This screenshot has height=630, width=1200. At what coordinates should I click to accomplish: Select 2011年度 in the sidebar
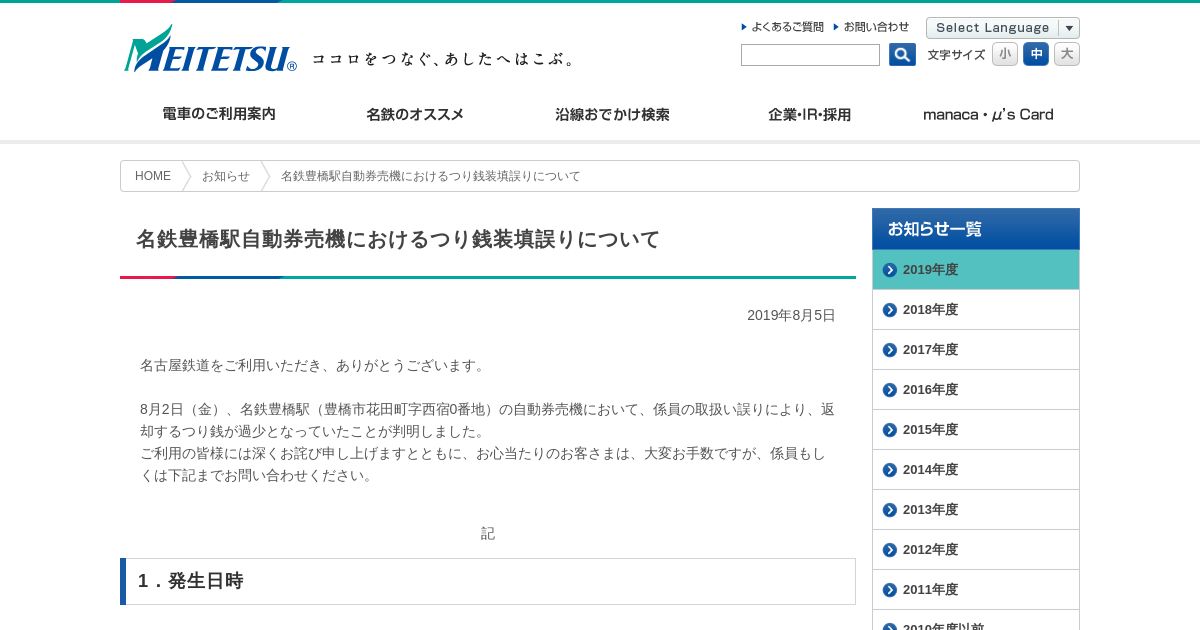coord(976,590)
